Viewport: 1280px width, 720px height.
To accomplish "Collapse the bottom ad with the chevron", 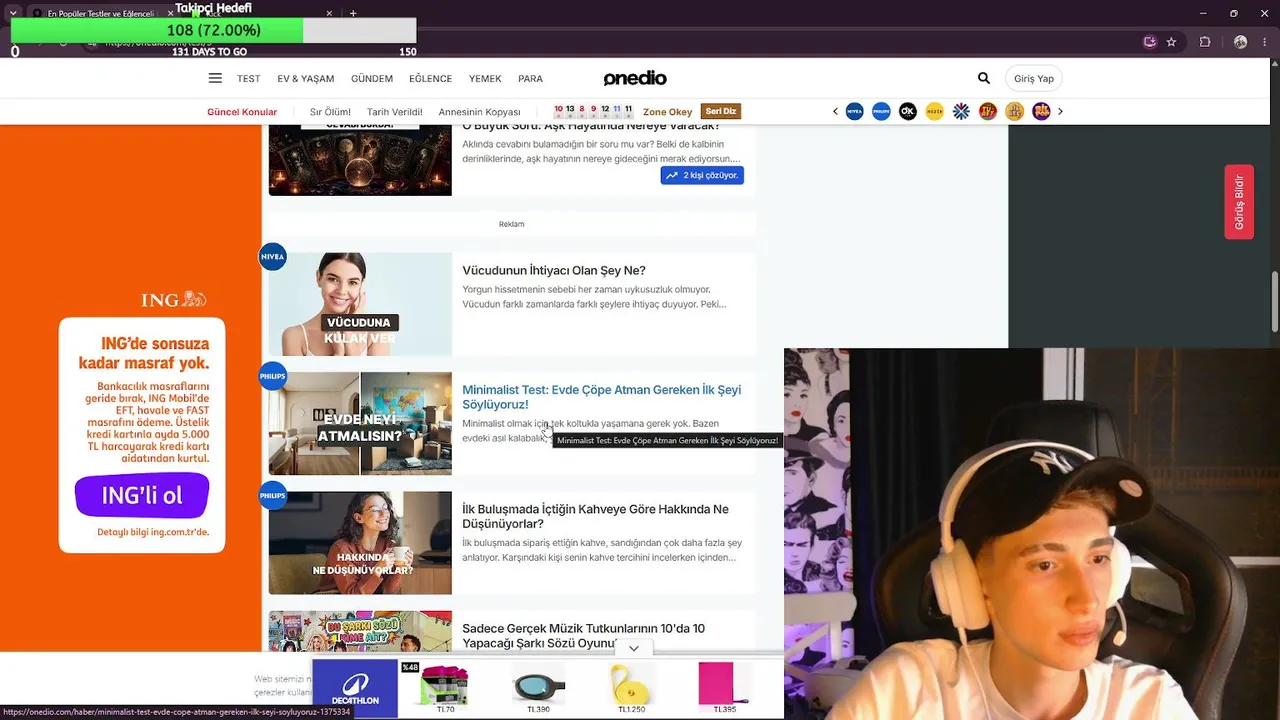I will 633,648.
